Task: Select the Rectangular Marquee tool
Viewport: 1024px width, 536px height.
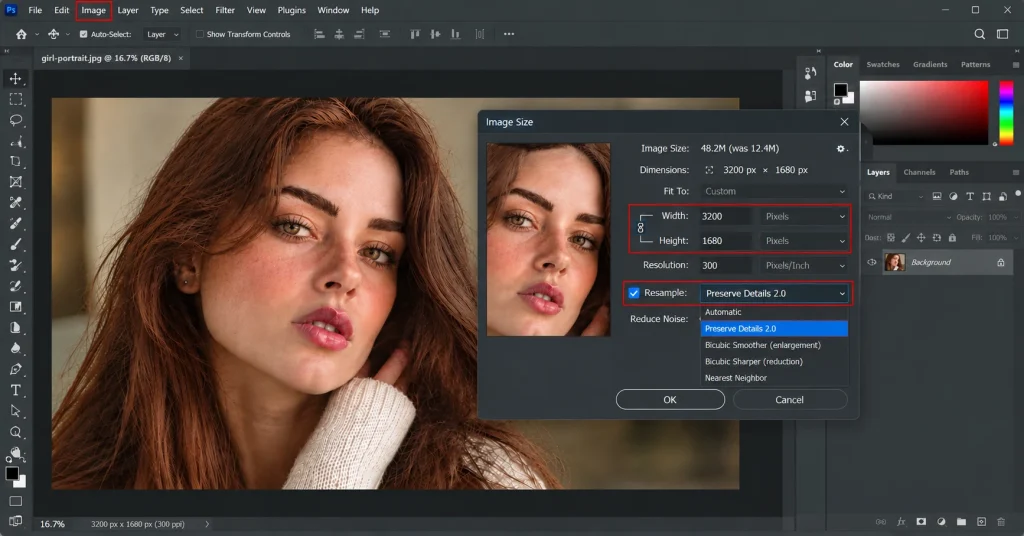Action: pos(15,99)
